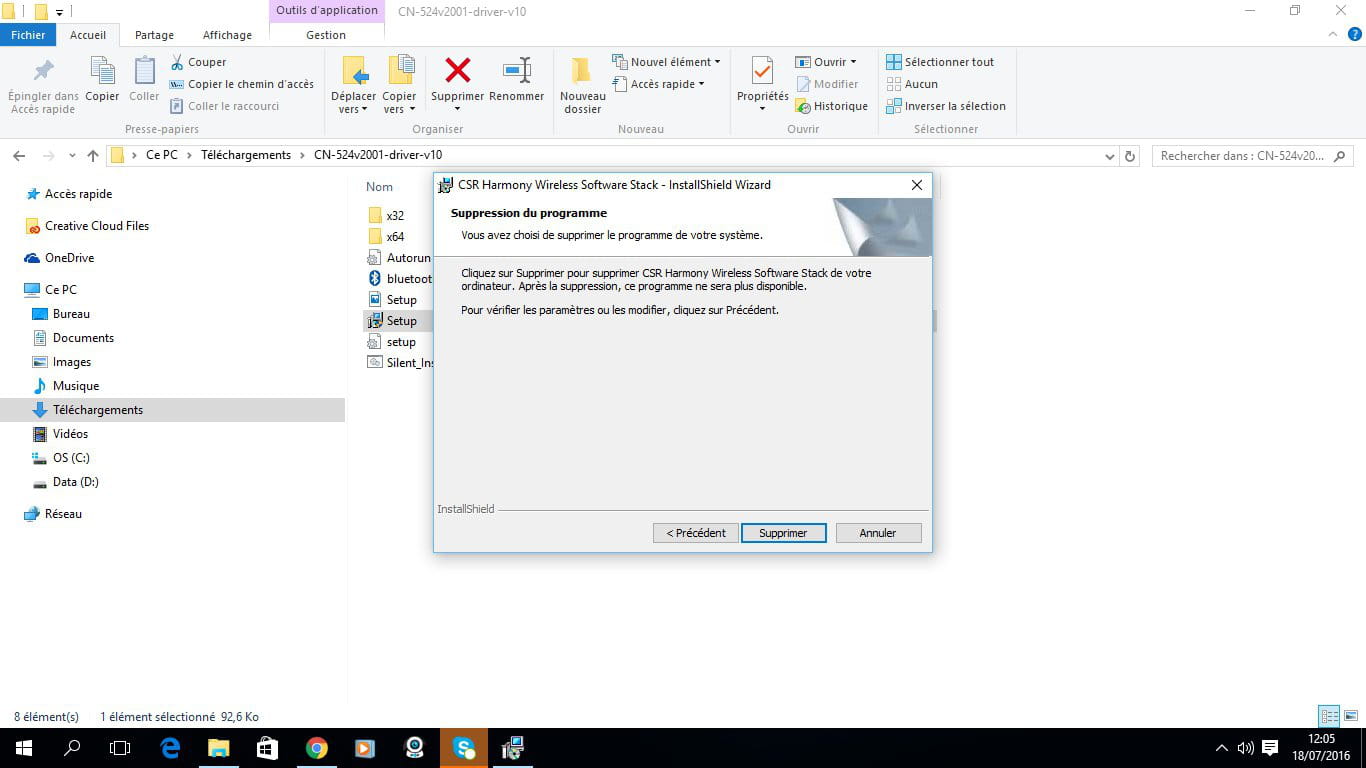The image size is (1366, 768).
Task: Click < Précédent button in wizard
Action: (696, 533)
